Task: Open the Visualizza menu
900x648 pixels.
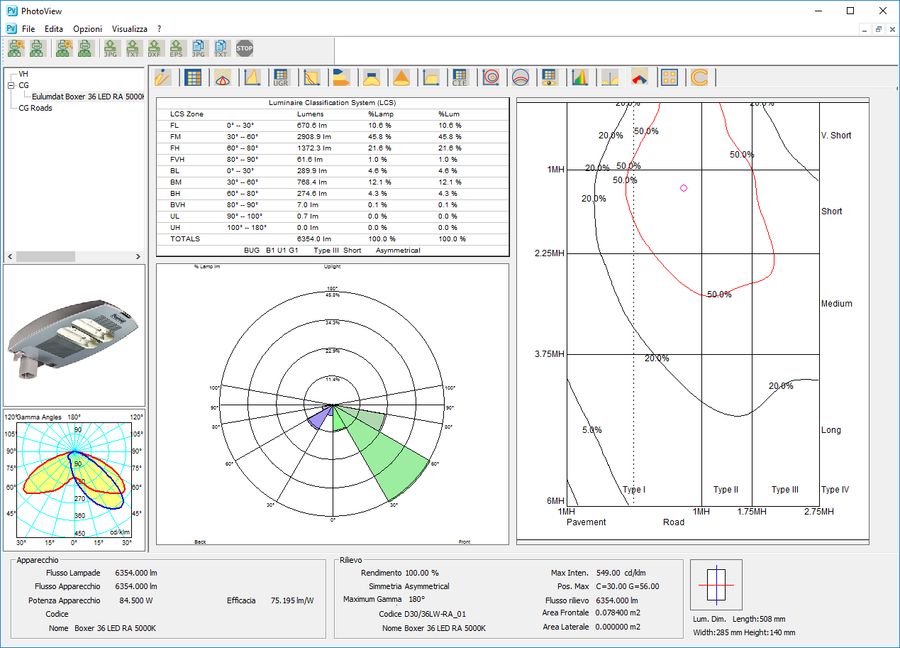Action: [129, 29]
